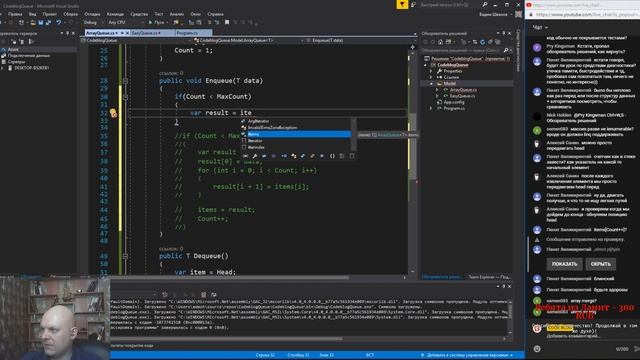Click the Stop debugging square icon
This screenshot has width=640, height=360.
coord(227,22)
